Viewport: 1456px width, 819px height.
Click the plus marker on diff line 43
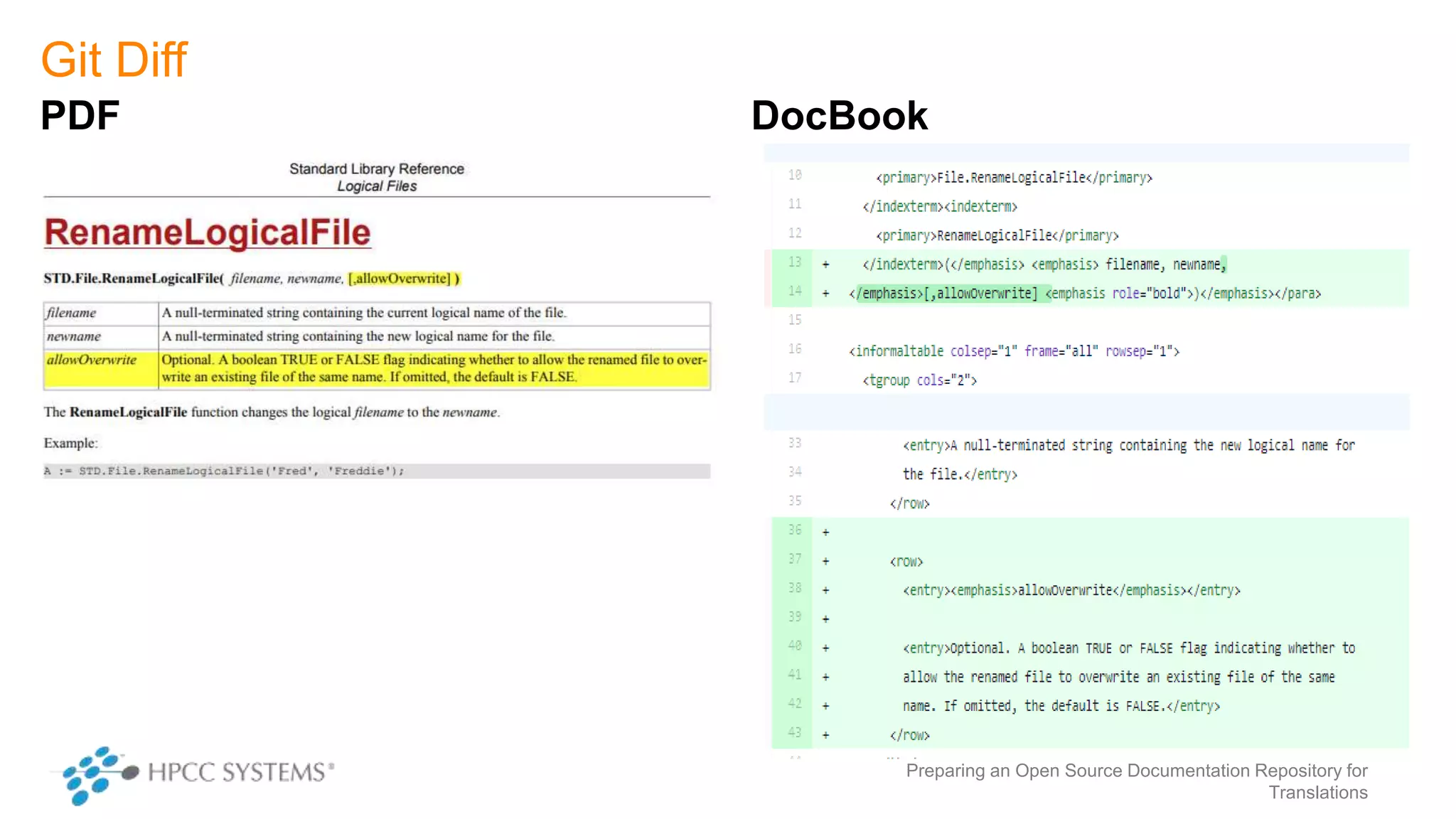coord(826,735)
